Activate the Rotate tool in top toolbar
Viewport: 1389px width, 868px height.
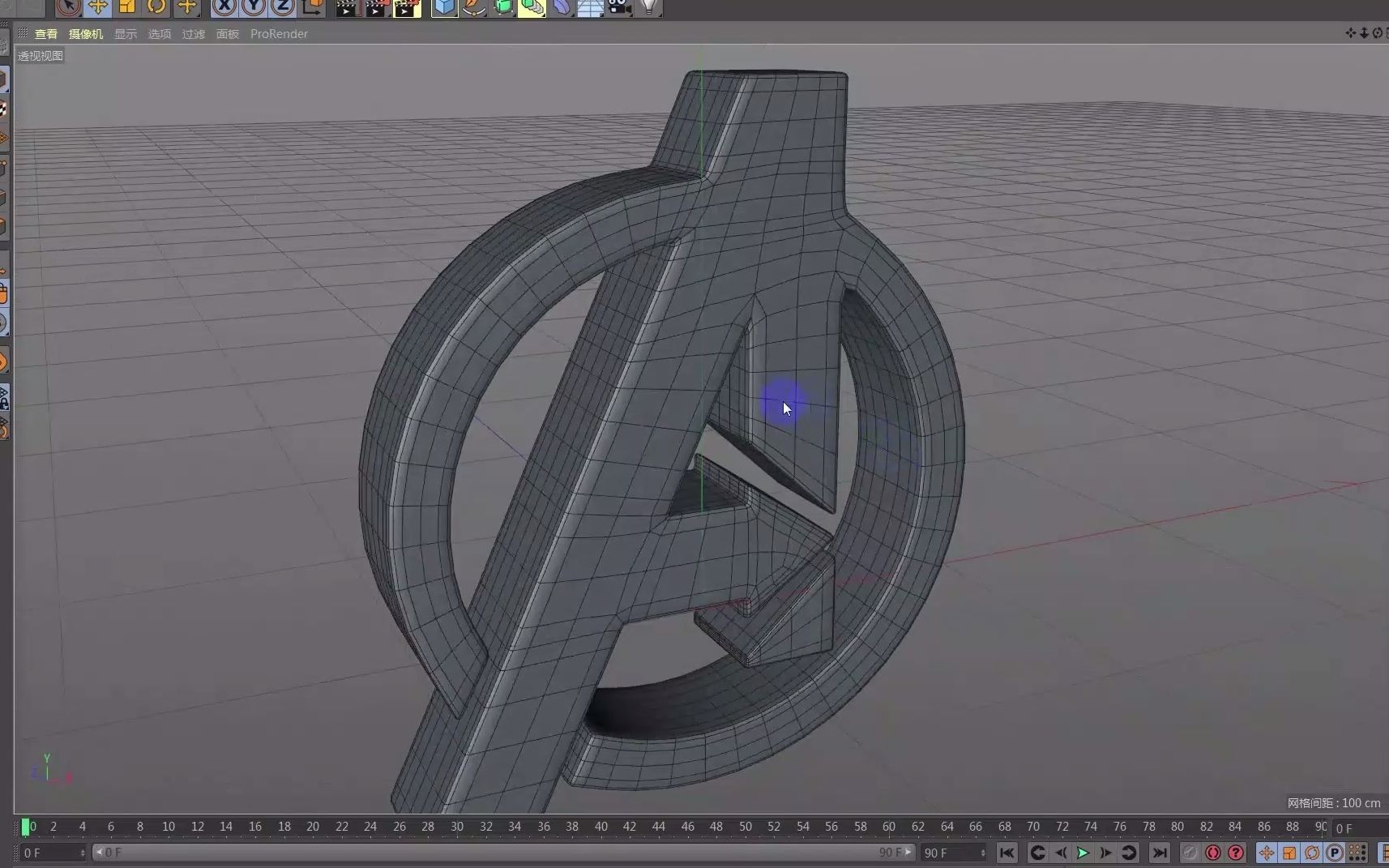point(156,7)
